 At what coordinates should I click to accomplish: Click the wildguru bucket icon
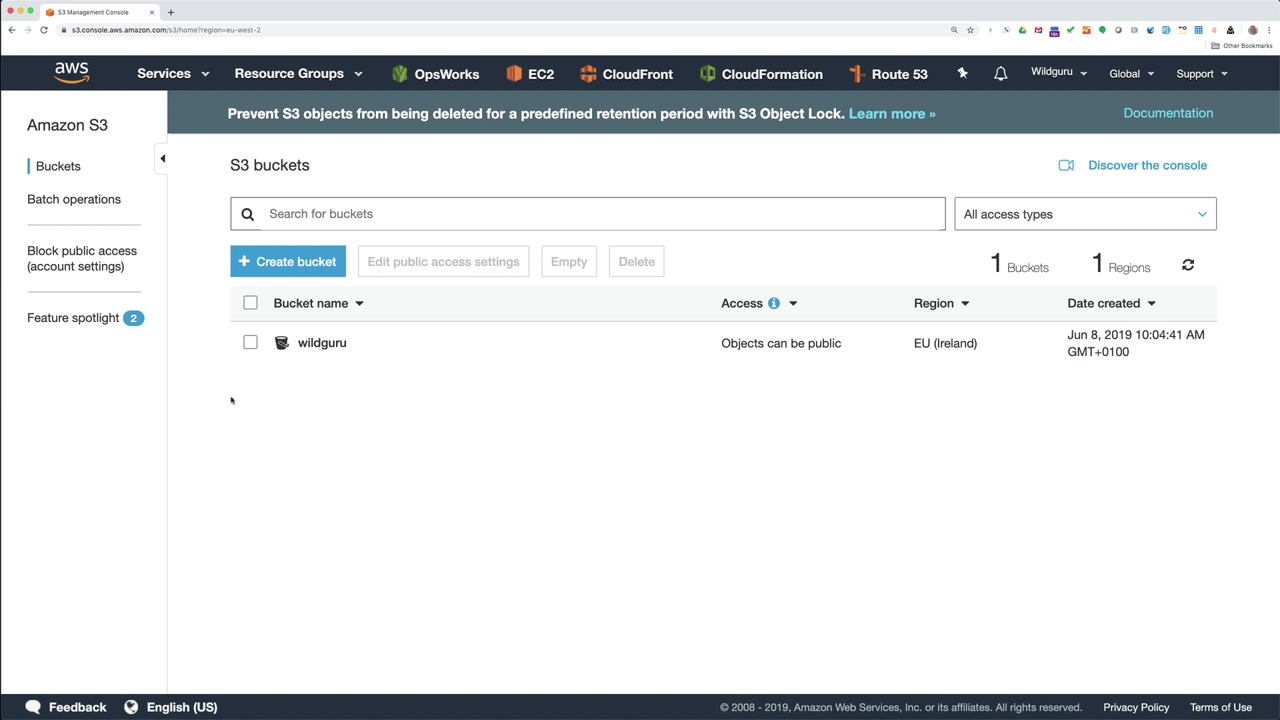click(x=282, y=343)
